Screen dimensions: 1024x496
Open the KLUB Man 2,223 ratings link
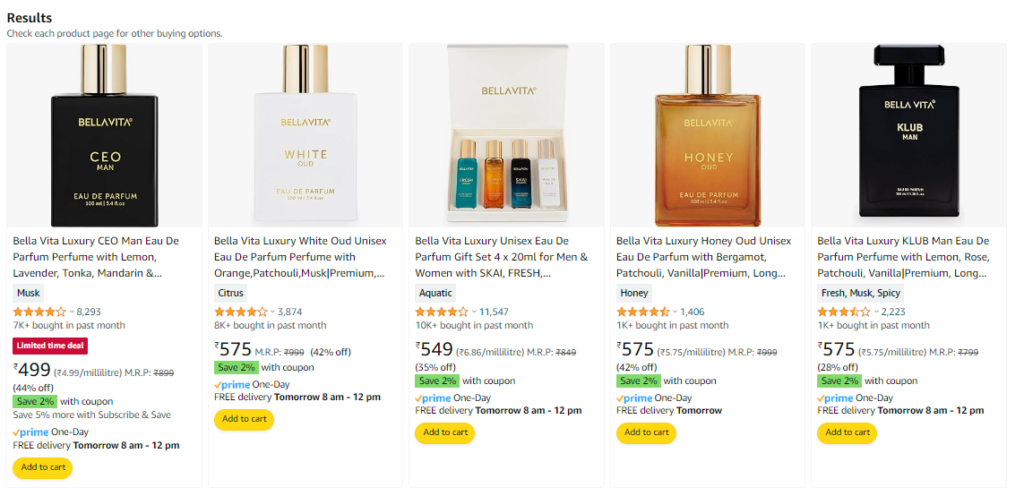coord(892,312)
